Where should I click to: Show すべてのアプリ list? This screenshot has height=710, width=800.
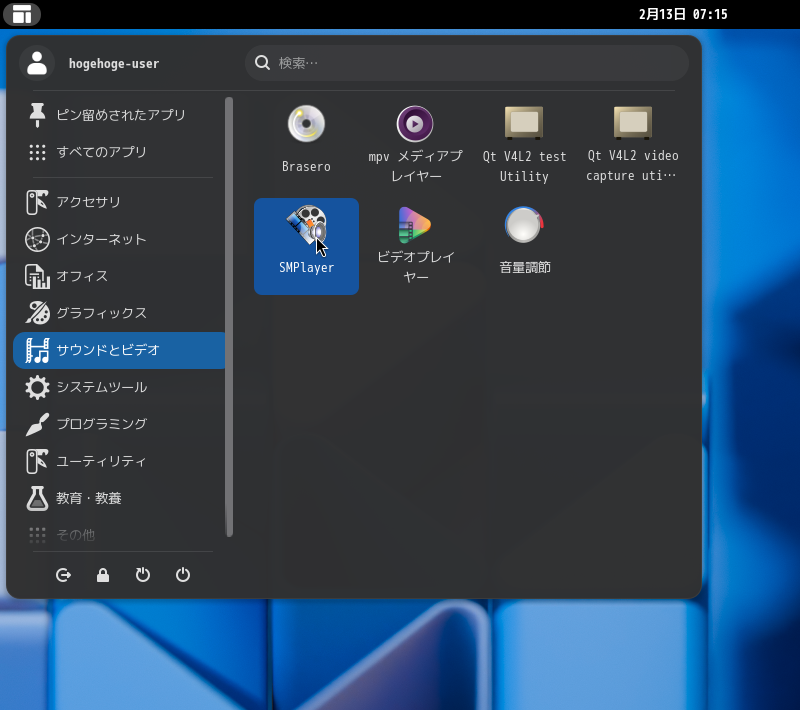[x=118, y=152]
